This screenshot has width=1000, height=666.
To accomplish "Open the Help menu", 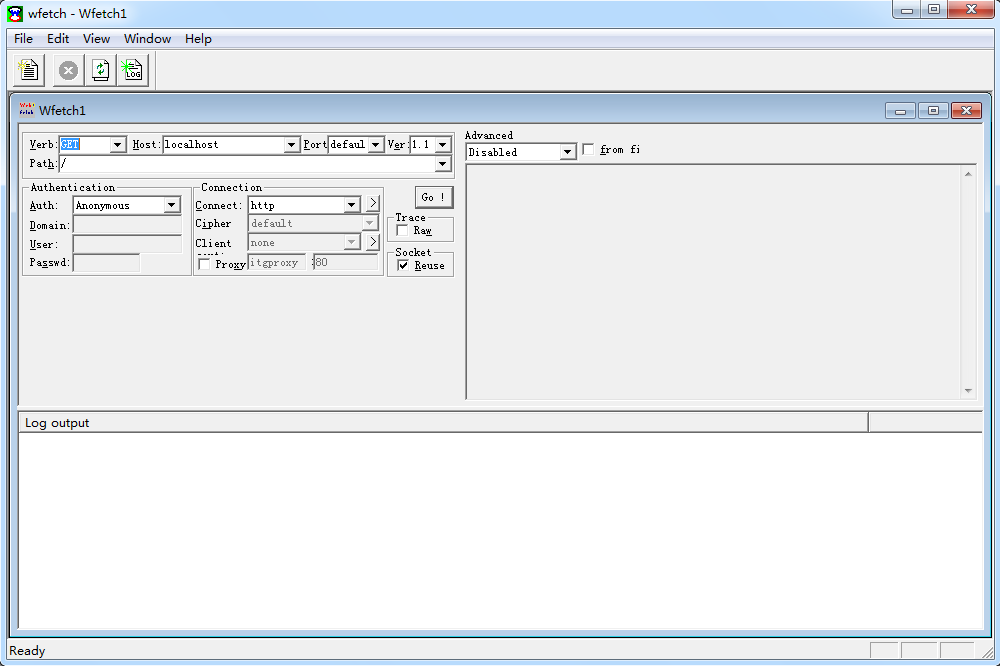I will [x=198, y=39].
